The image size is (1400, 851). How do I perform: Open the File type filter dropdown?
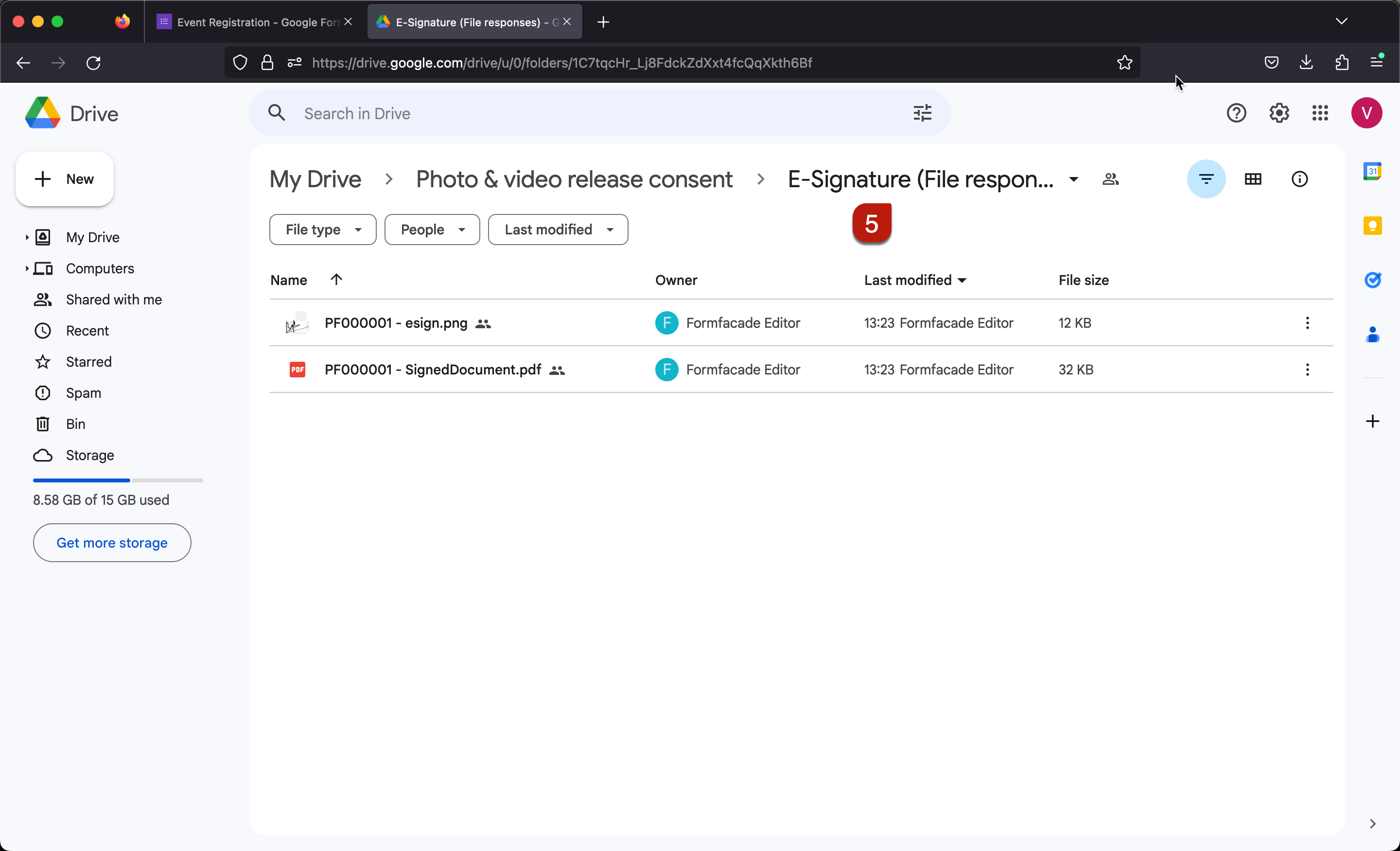click(x=322, y=229)
